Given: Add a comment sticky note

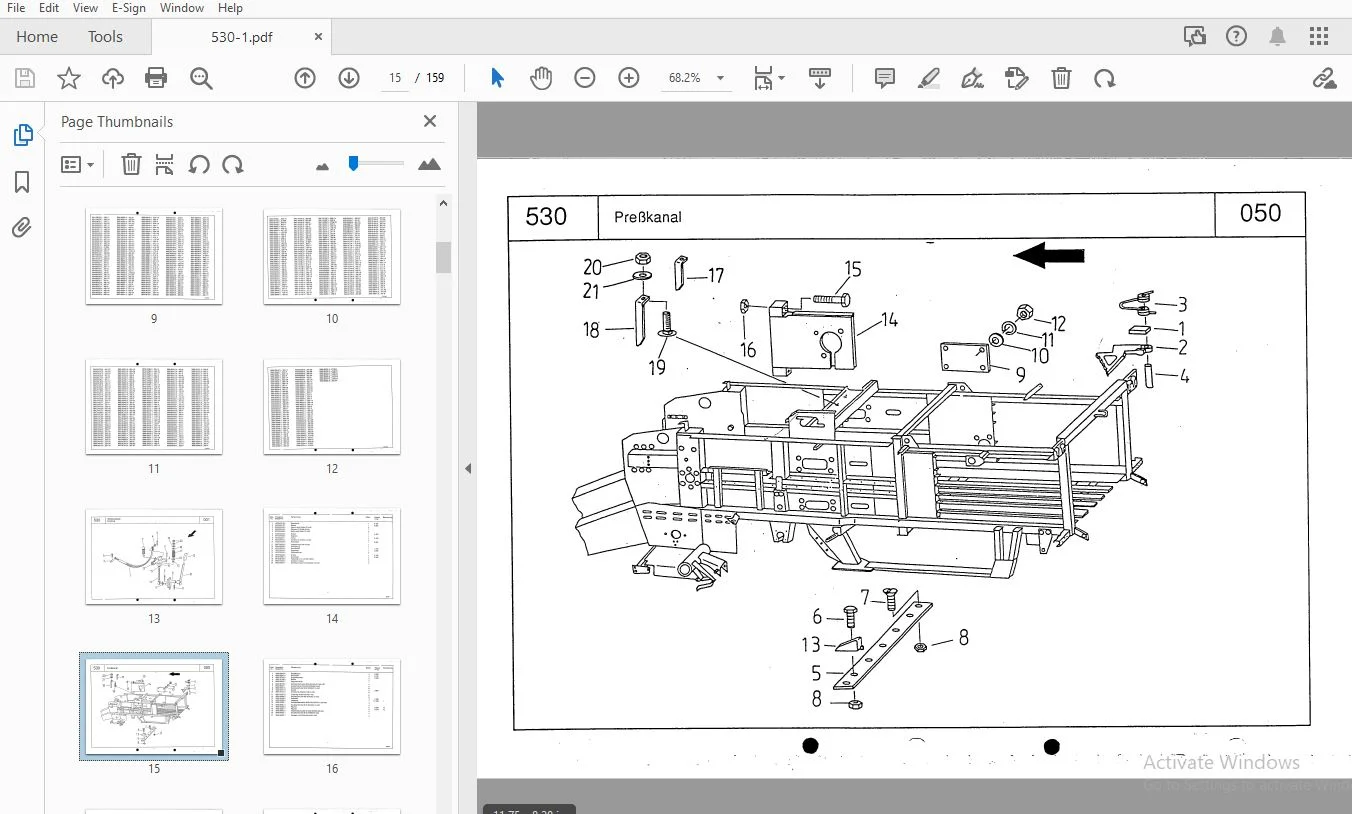Looking at the screenshot, I should pyautogui.click(x=885, y=78).
